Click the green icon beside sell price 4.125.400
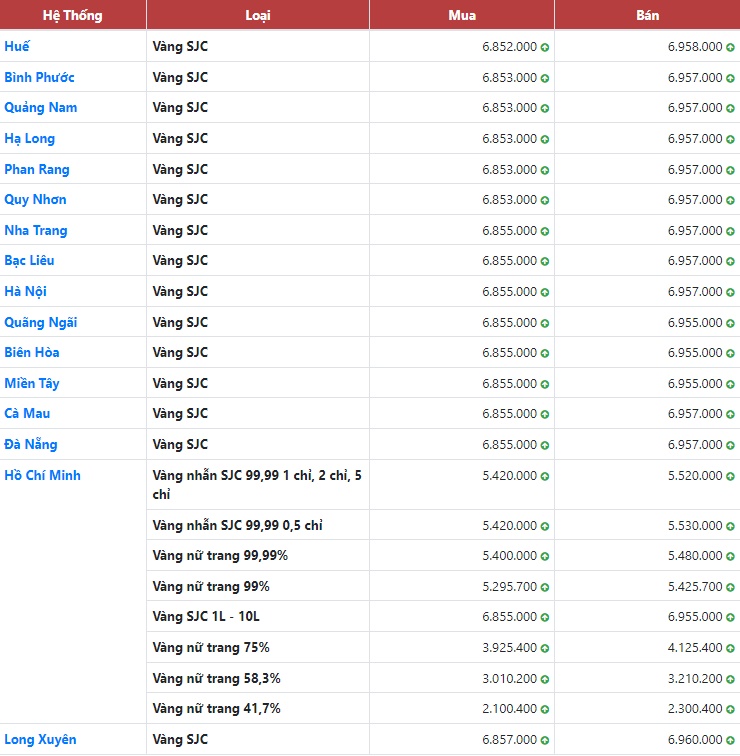 pos(730,648)
